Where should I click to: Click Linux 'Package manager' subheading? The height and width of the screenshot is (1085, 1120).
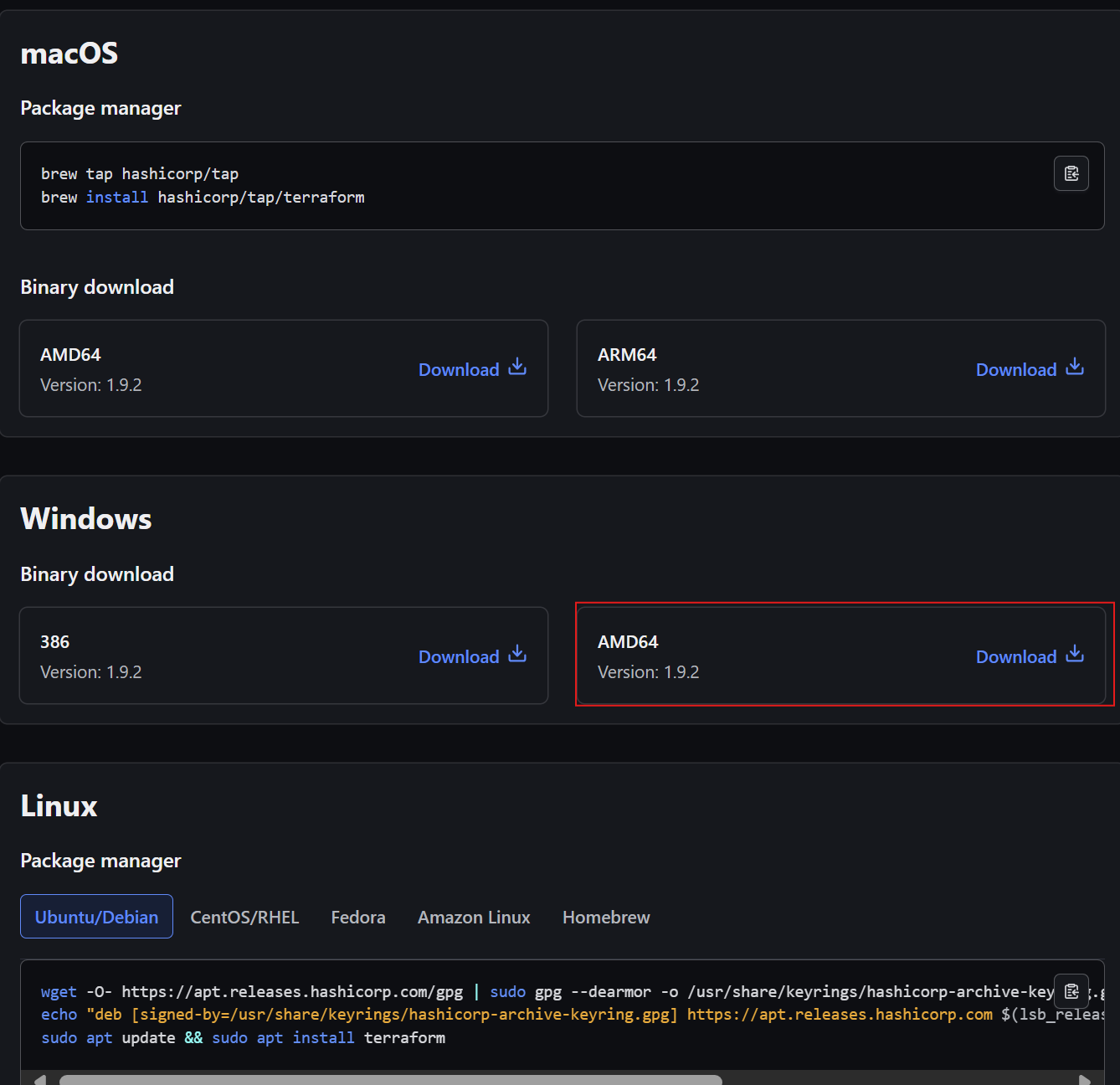[x=100, y=861]
